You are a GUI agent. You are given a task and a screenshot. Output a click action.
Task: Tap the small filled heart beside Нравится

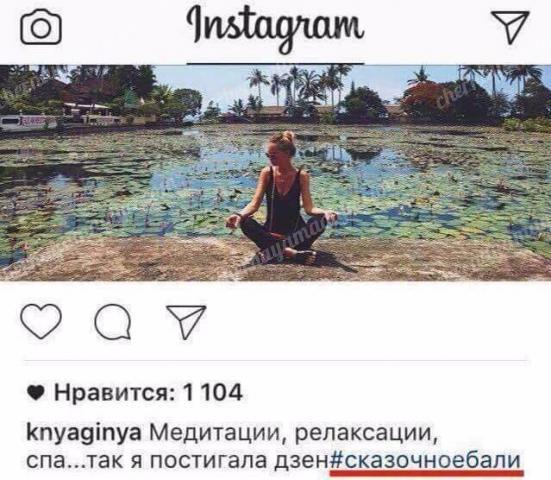click(36, 393)
